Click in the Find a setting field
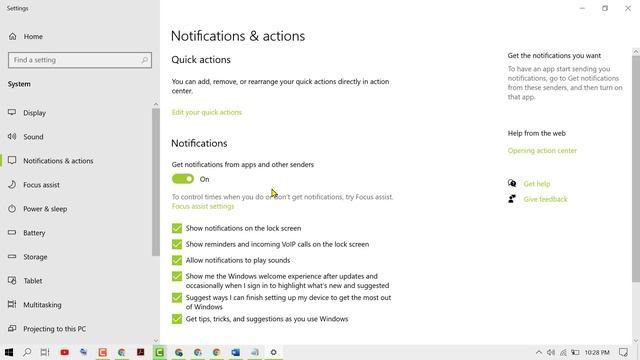640x360 pixels. (x=80, y=60)
